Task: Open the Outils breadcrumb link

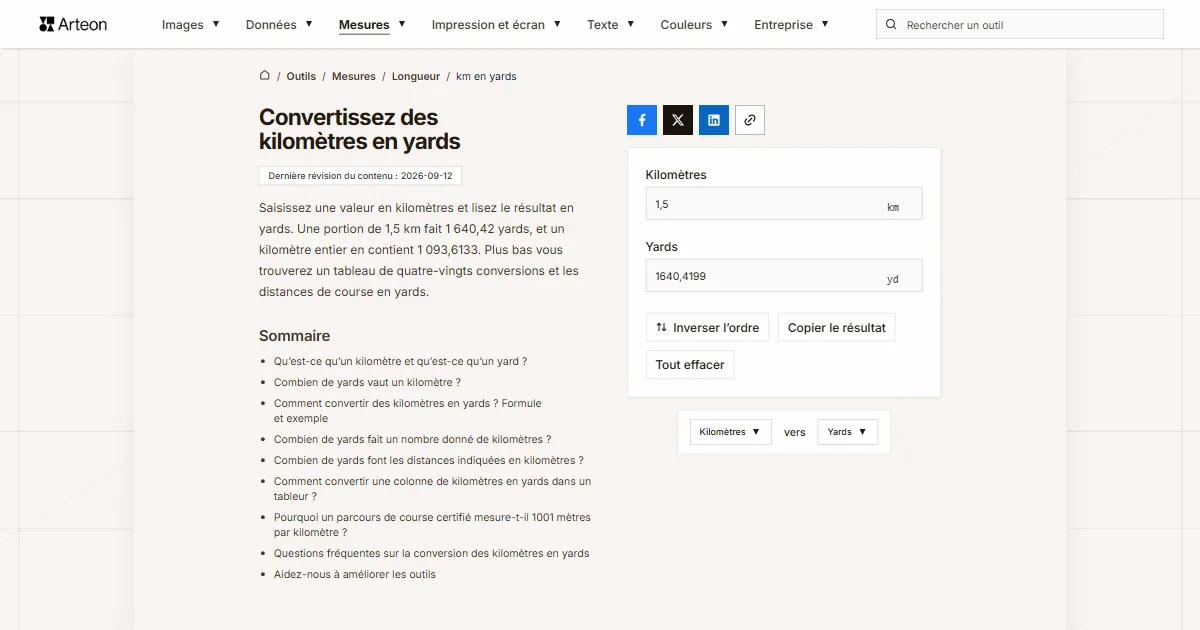Action: point(301,76)
